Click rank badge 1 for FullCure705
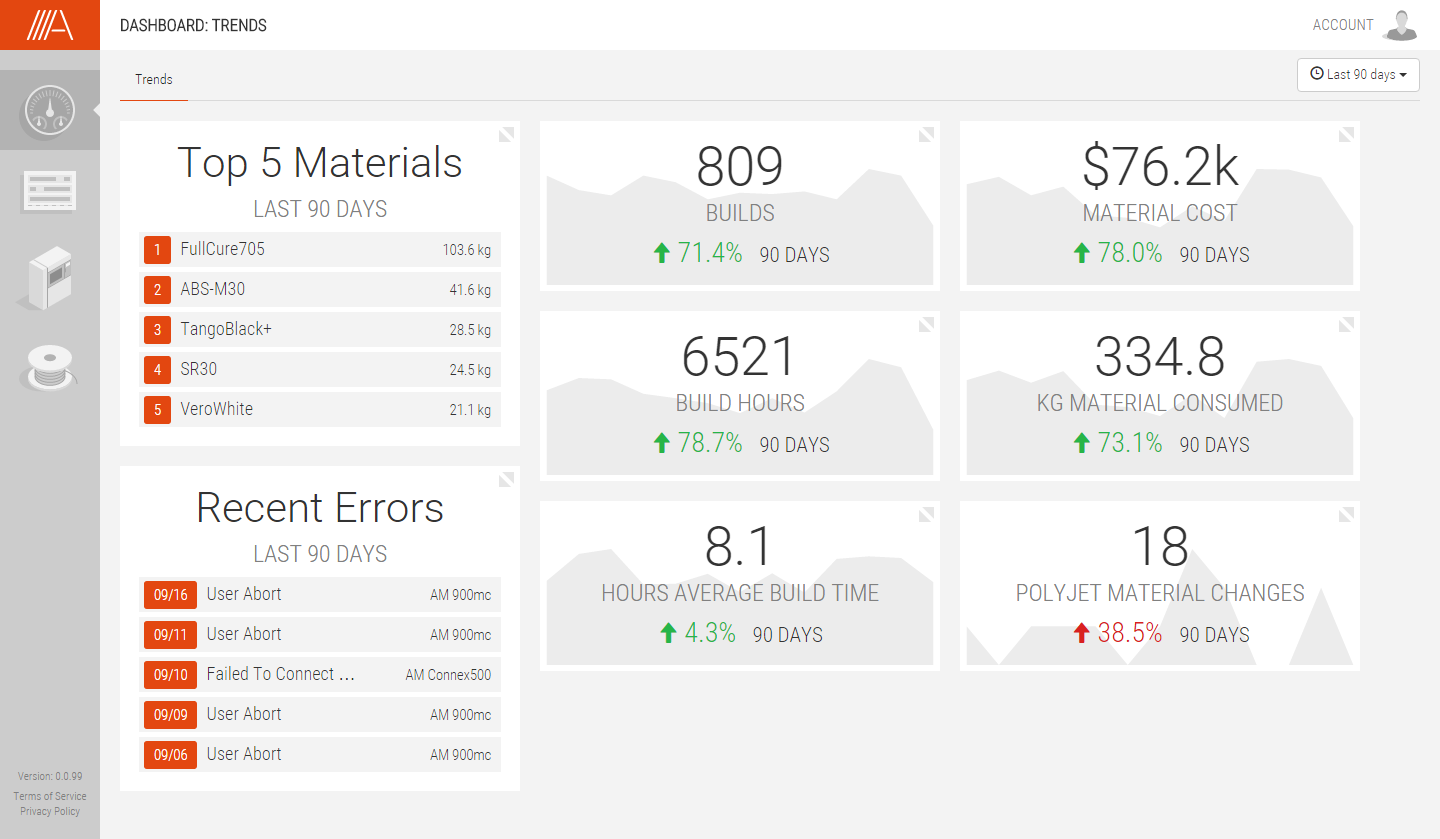The image size is (1440, 839). pyautogui.click(x=157, y=250)
